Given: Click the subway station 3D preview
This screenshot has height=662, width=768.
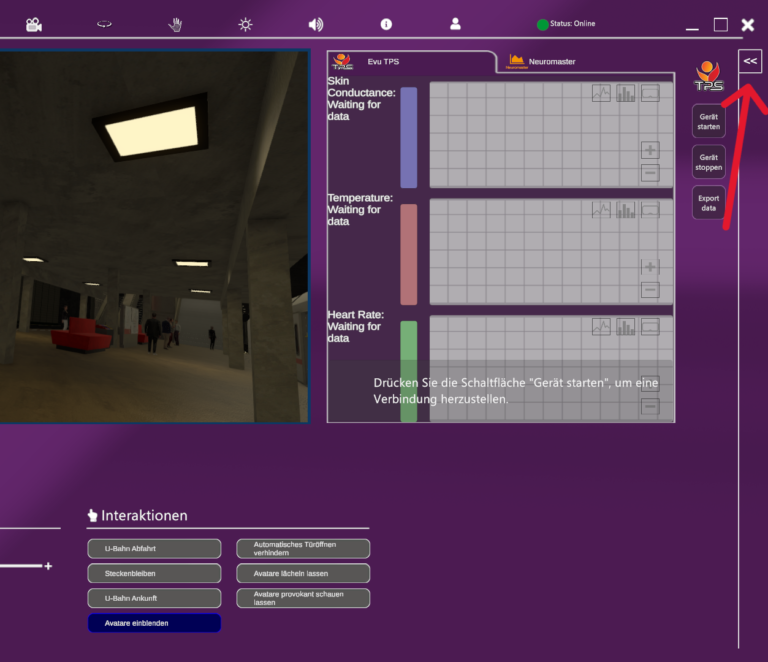Looking at the screenshot, I should [x=154, y=236].
